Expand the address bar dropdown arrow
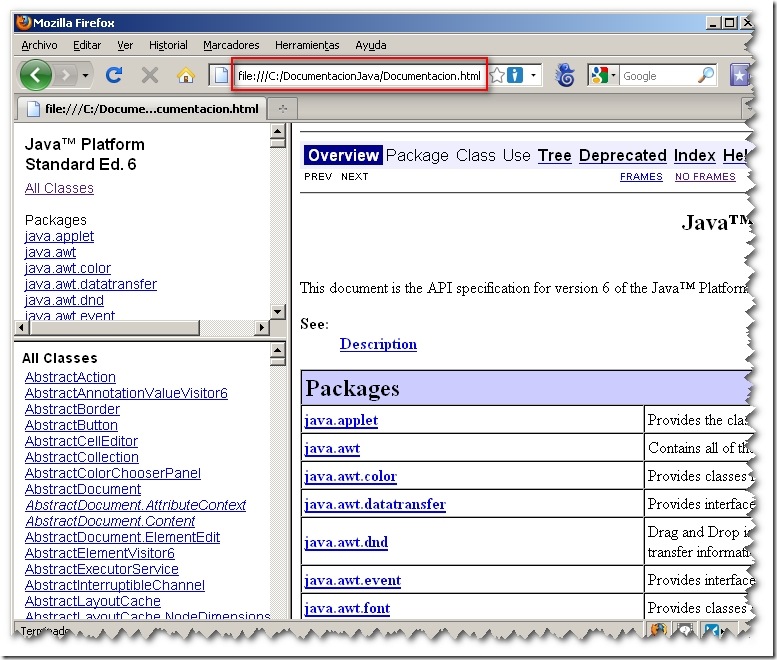The image size is (777, 660). [533, 76]
